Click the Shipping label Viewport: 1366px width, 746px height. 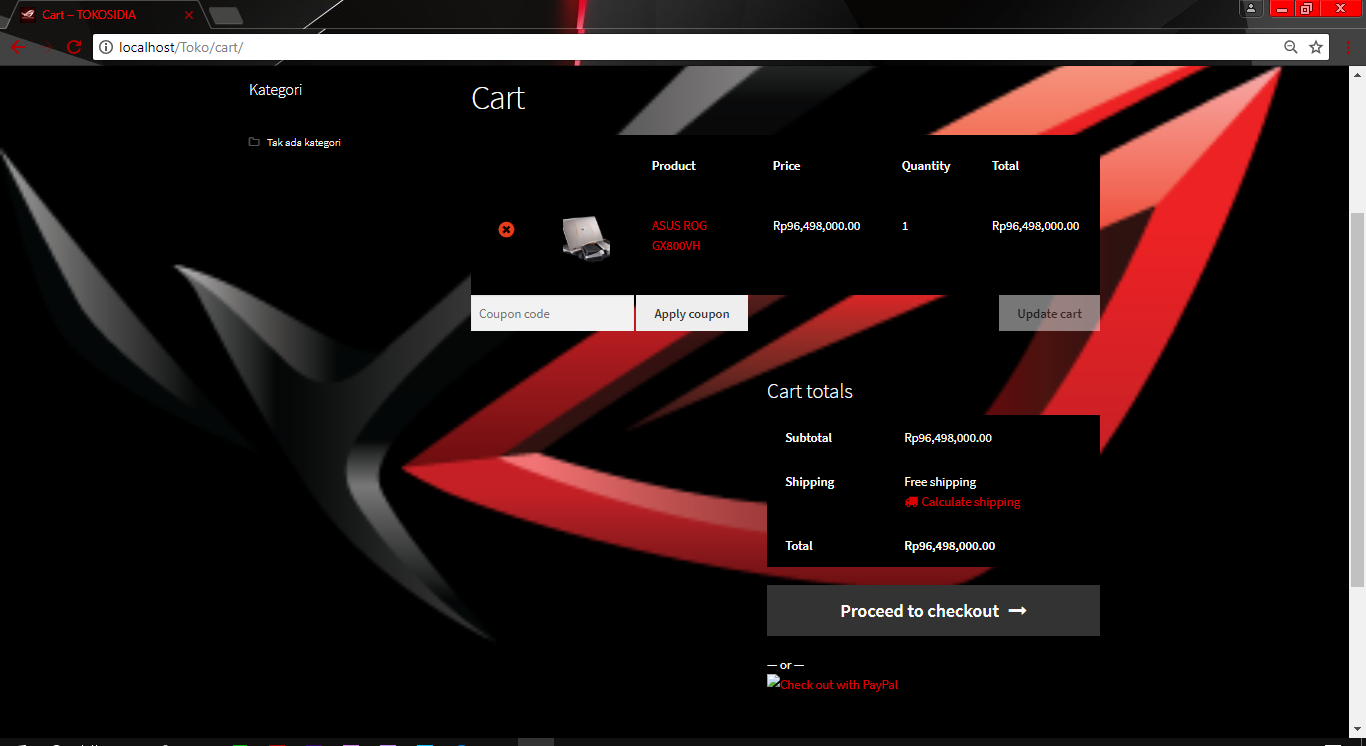pos(809,482)
